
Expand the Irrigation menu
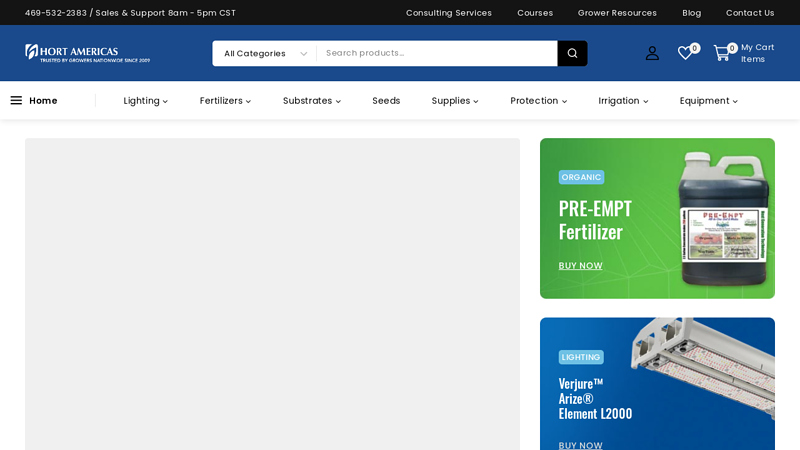point(623,100)
